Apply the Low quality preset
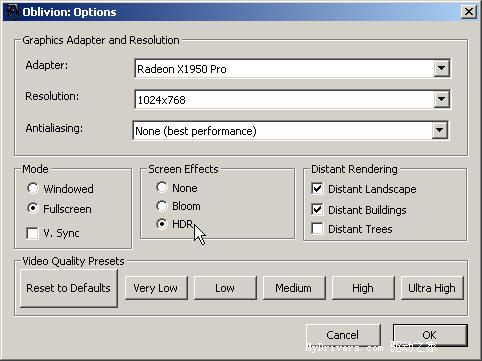 coord(225,288)
